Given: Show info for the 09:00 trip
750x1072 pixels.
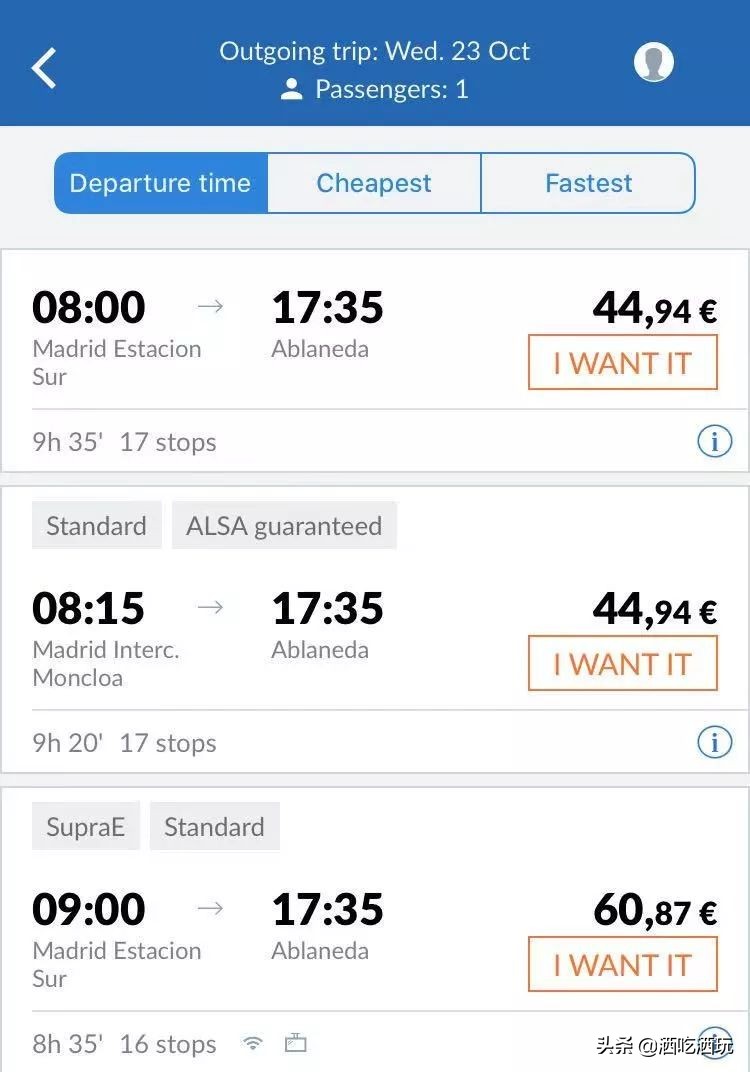Looking at the screenshot, I should click(x=714, y=1040).
